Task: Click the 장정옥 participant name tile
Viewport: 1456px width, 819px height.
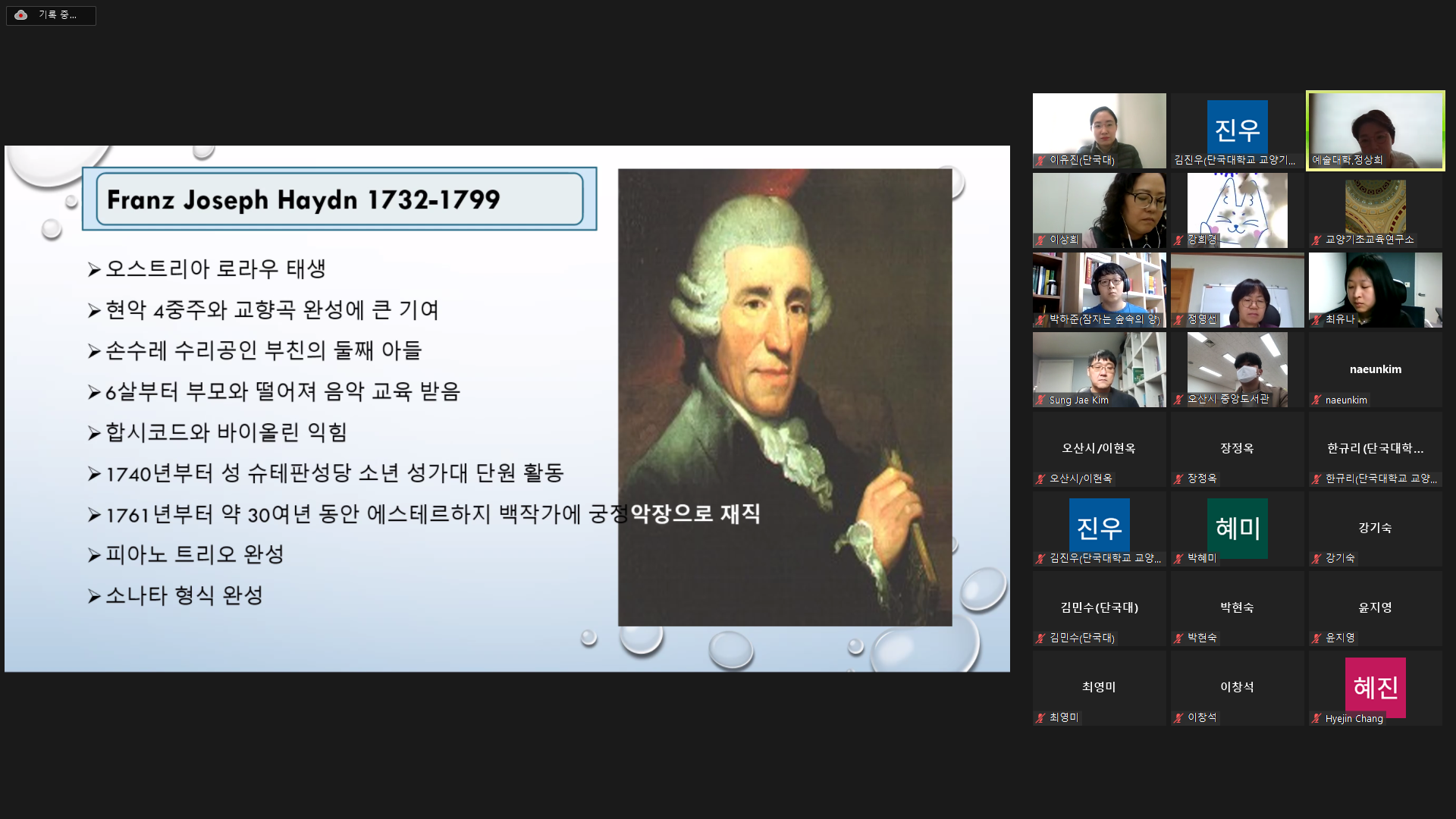Action: pos(1237,448)
